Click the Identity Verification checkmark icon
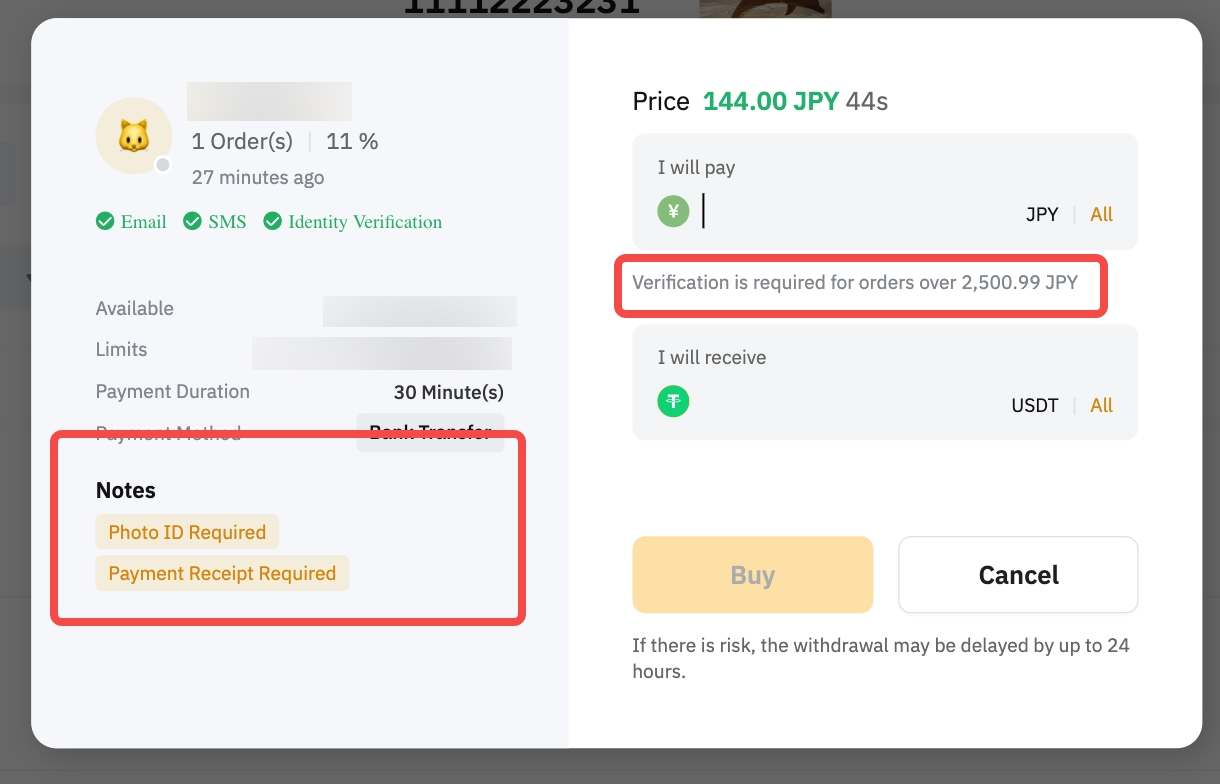The image size is (1220, 784). pyautogui.click(x=272, y=222)
